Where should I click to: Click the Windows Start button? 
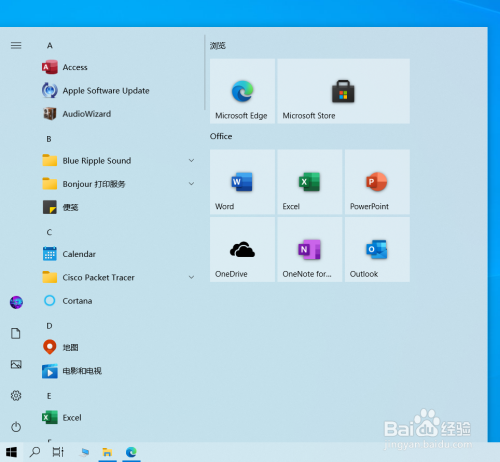tap(11, 452)
